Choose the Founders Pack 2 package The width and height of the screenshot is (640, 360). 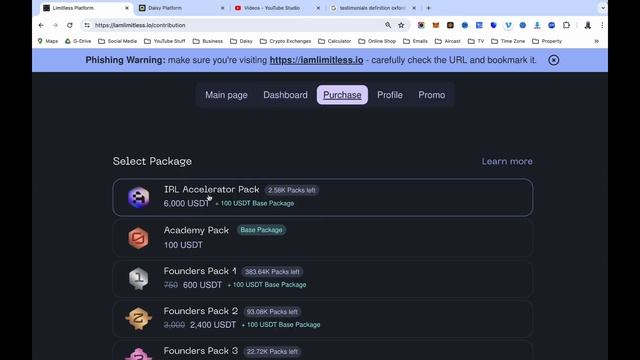(323, 318)
